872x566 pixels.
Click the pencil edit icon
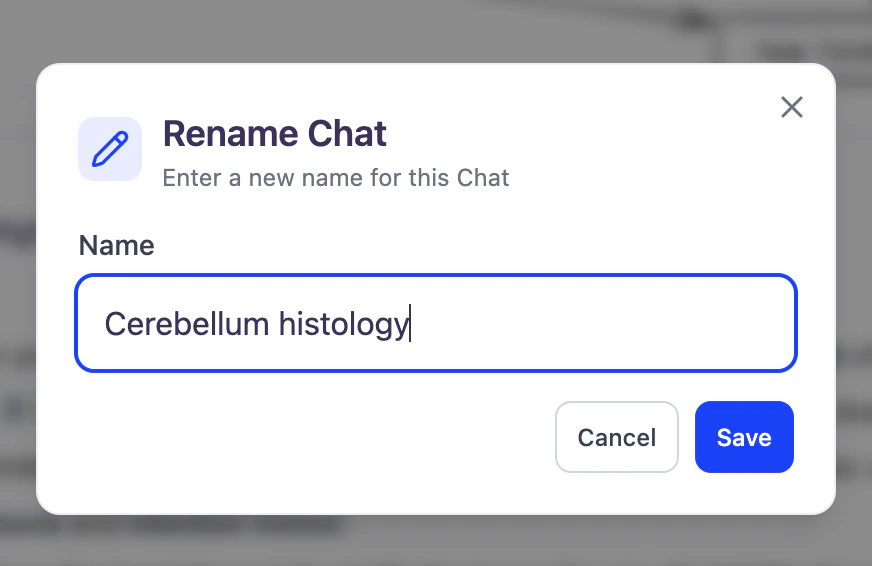tap(110, 149)
